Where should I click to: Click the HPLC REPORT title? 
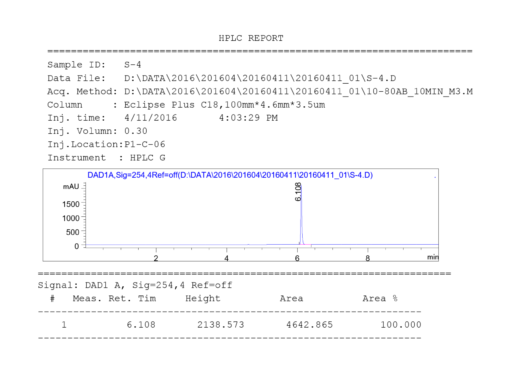[x=251, y=38]
